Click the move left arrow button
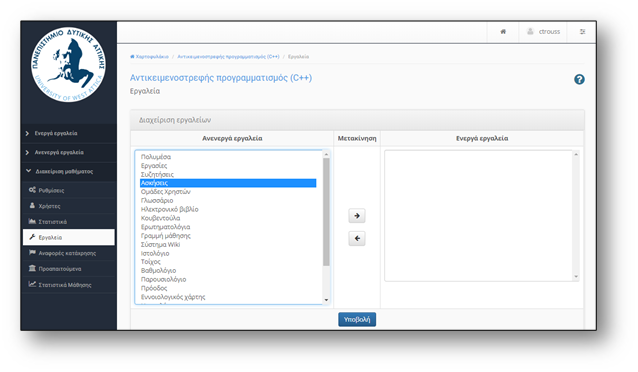 click(357, 238)
